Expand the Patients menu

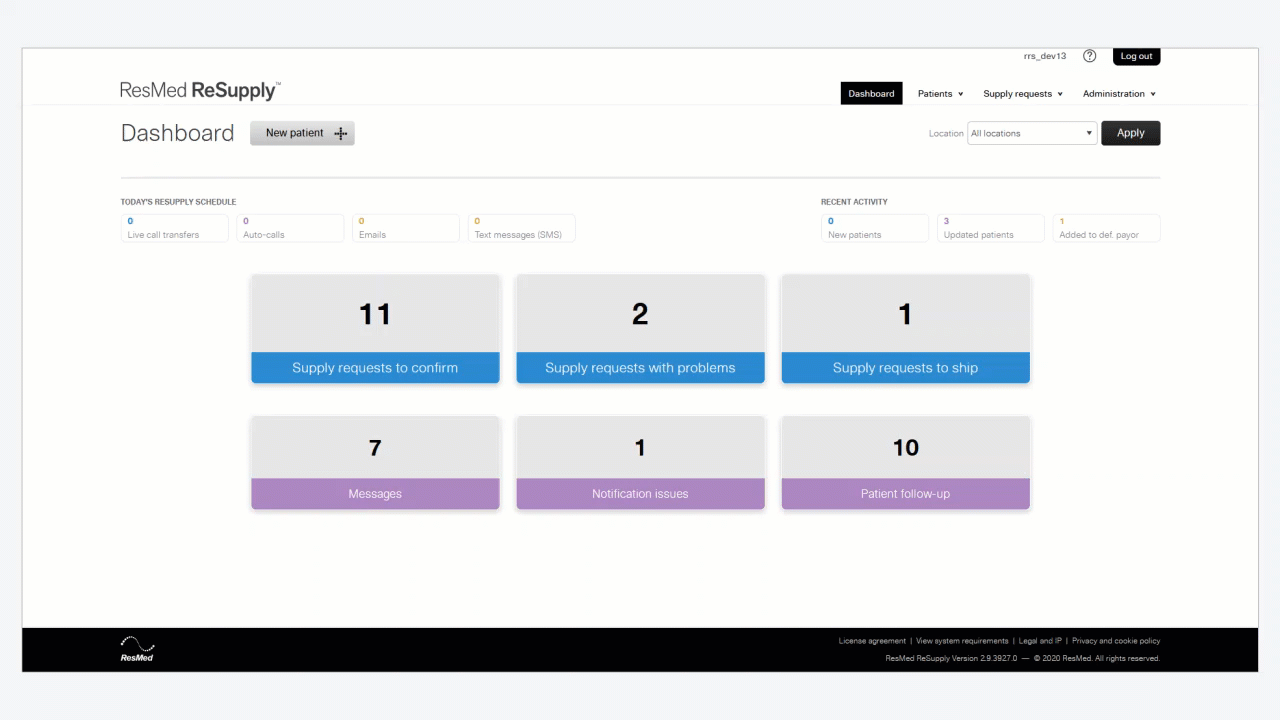[x=940, y=94]
